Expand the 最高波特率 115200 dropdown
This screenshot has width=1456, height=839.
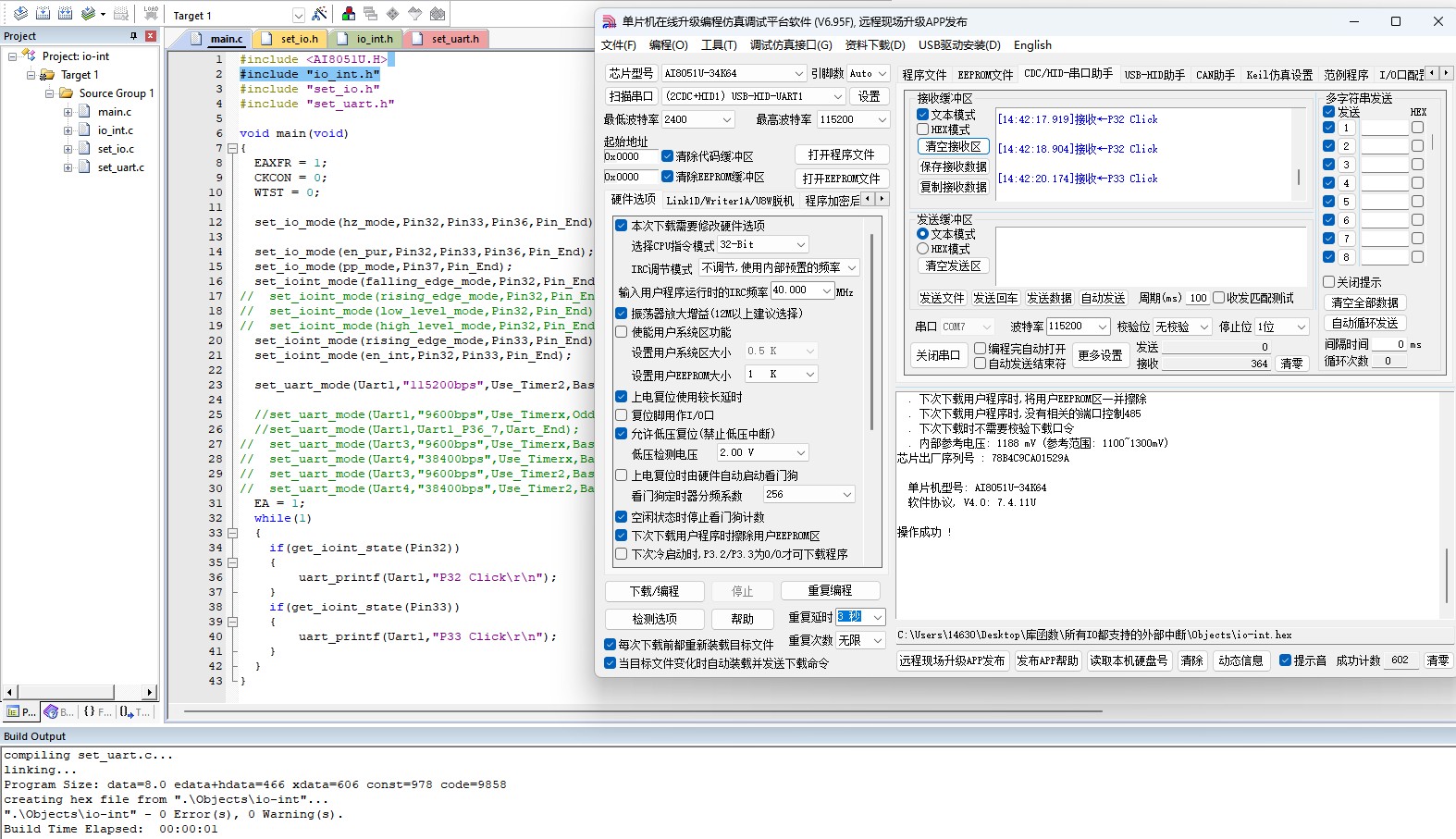(x=882, y=119)
